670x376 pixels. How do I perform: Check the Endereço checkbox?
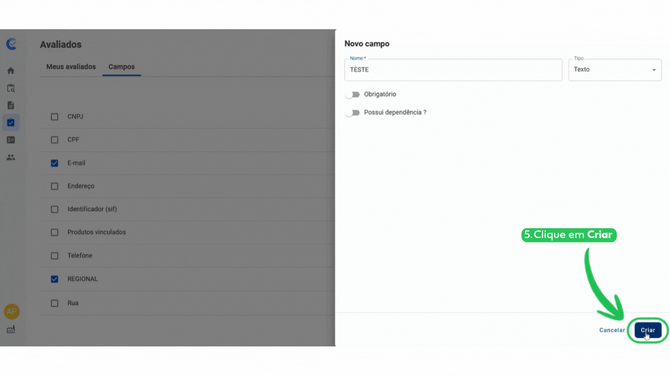(x=54, y=186)
